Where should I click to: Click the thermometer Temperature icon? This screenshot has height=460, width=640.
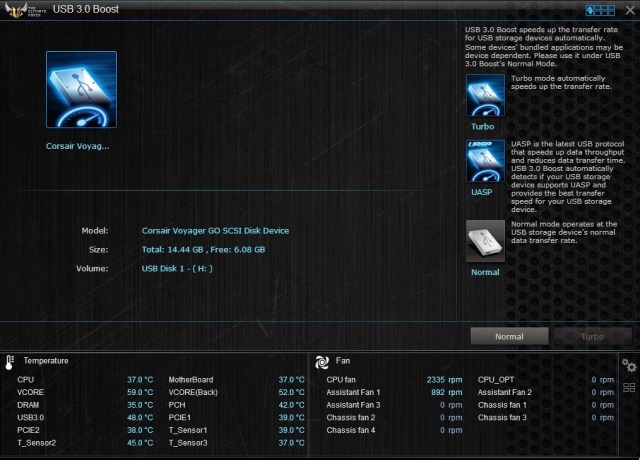point(10,362)
